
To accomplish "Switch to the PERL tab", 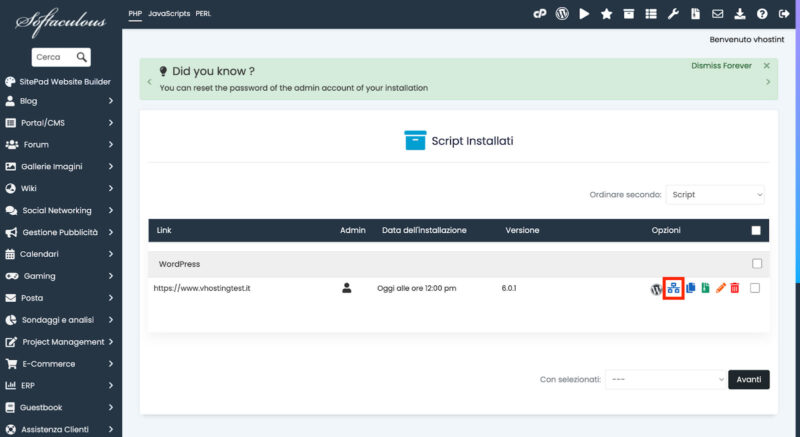I will [203, 14].
